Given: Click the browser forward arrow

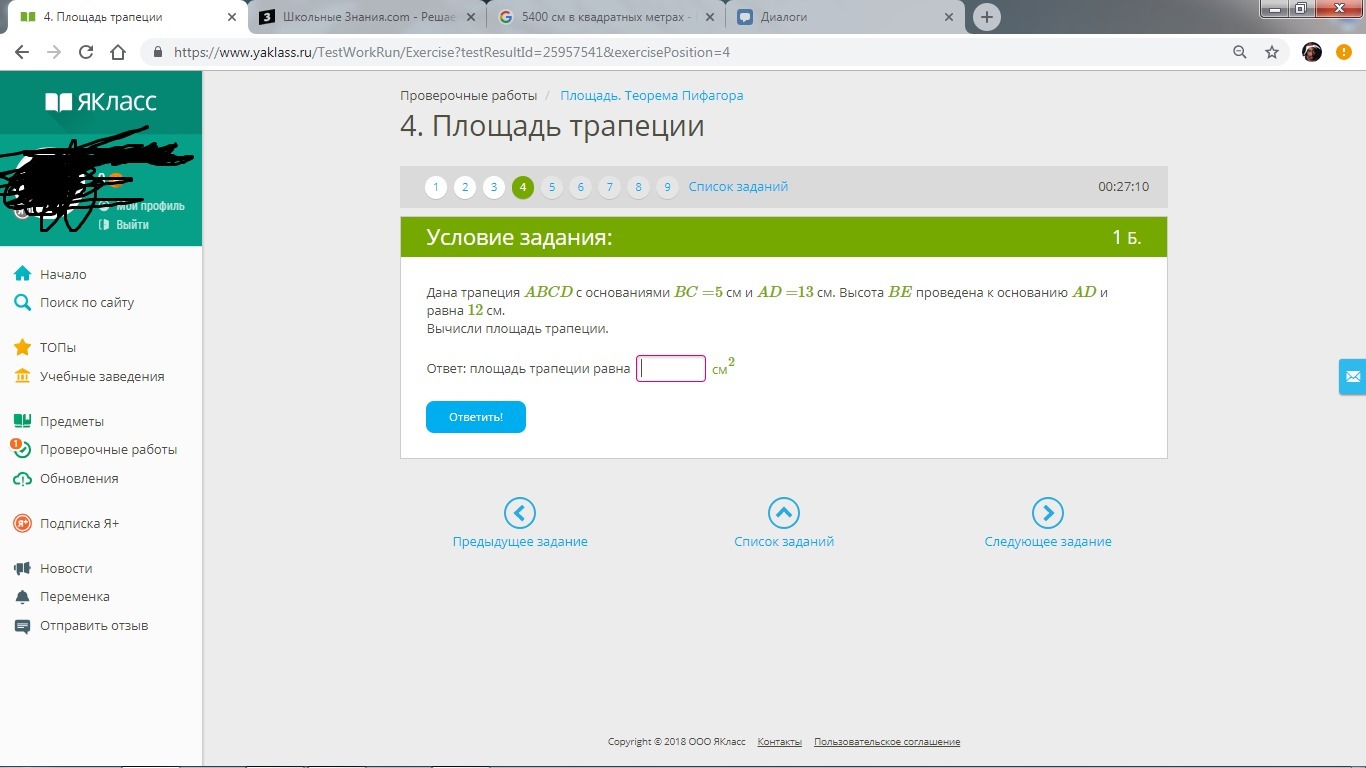Looking at the screenshot, I should tap(54, 52).
